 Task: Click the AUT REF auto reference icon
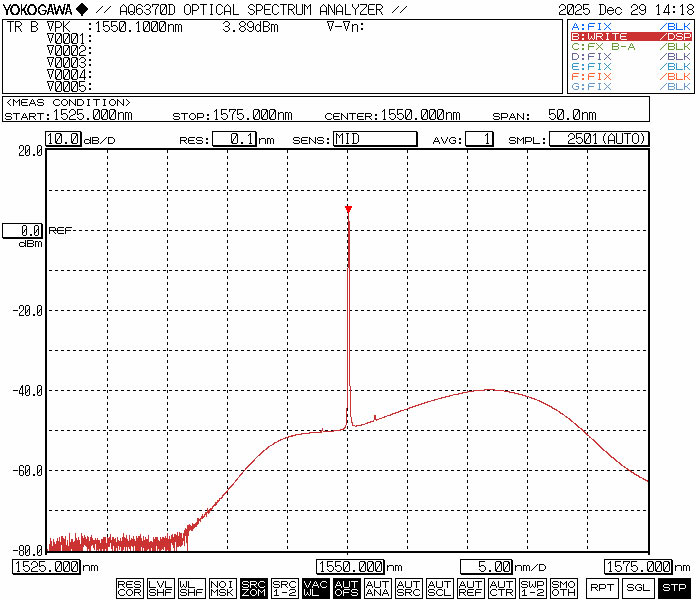coord(470,588)
